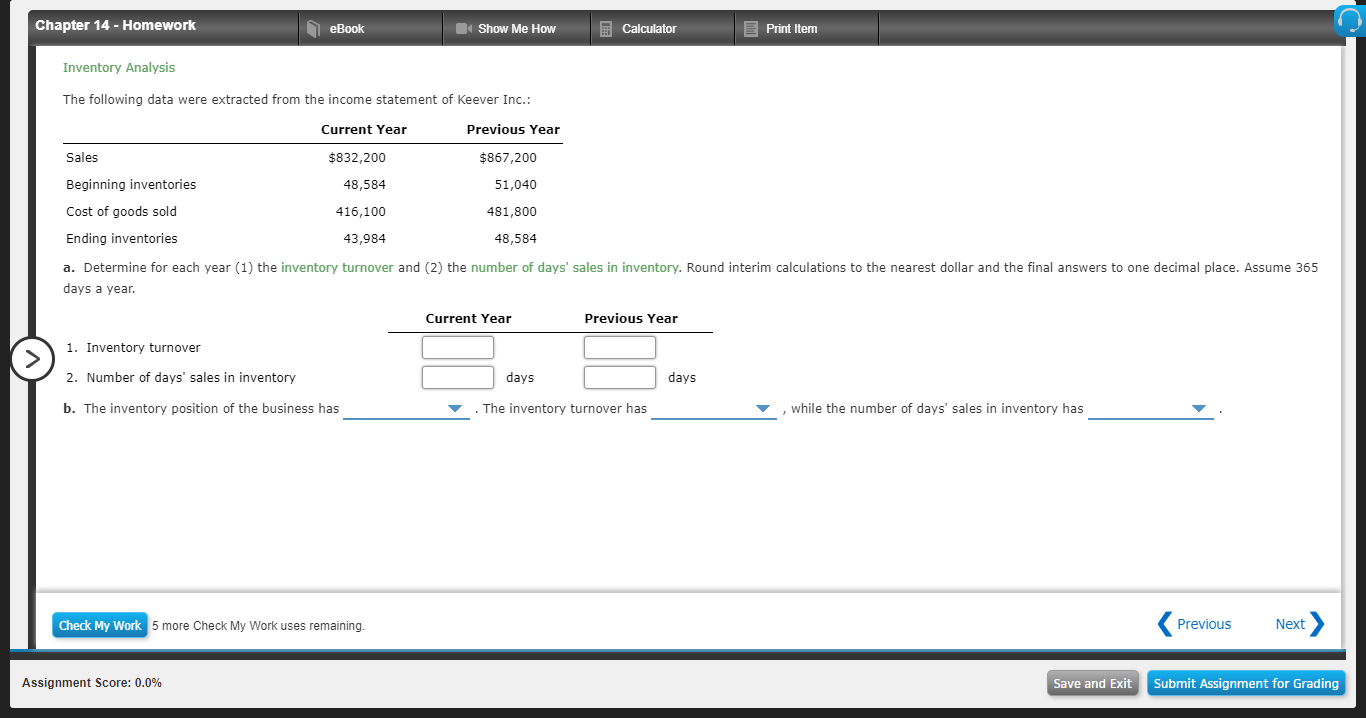
Task: Select the $832,200 sales value
Action: pyautogui.click(x=357, y=158)
